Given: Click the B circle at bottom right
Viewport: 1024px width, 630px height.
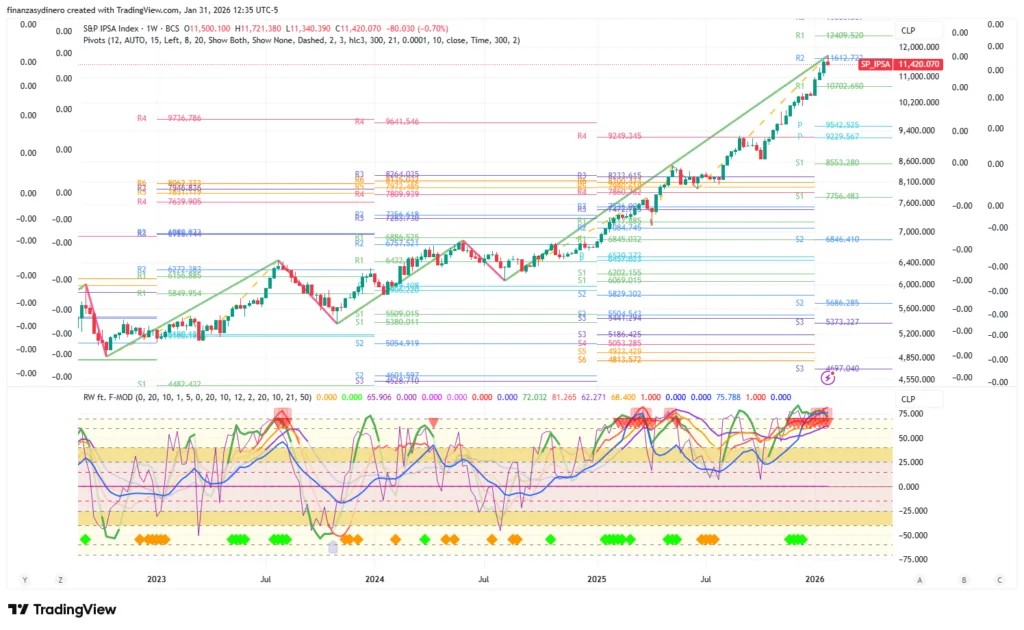Looking at the screenshot, I should [964, 579].
